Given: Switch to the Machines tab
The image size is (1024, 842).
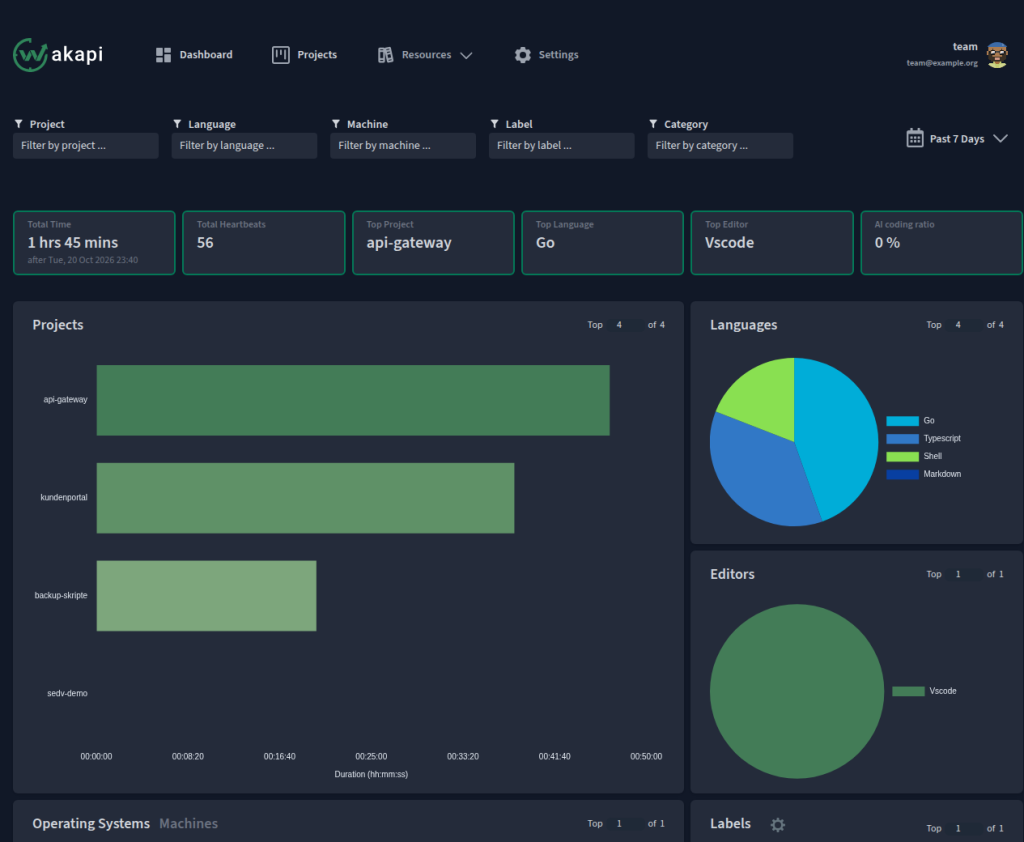Looking at the screenshot, I should click(189, 824).
